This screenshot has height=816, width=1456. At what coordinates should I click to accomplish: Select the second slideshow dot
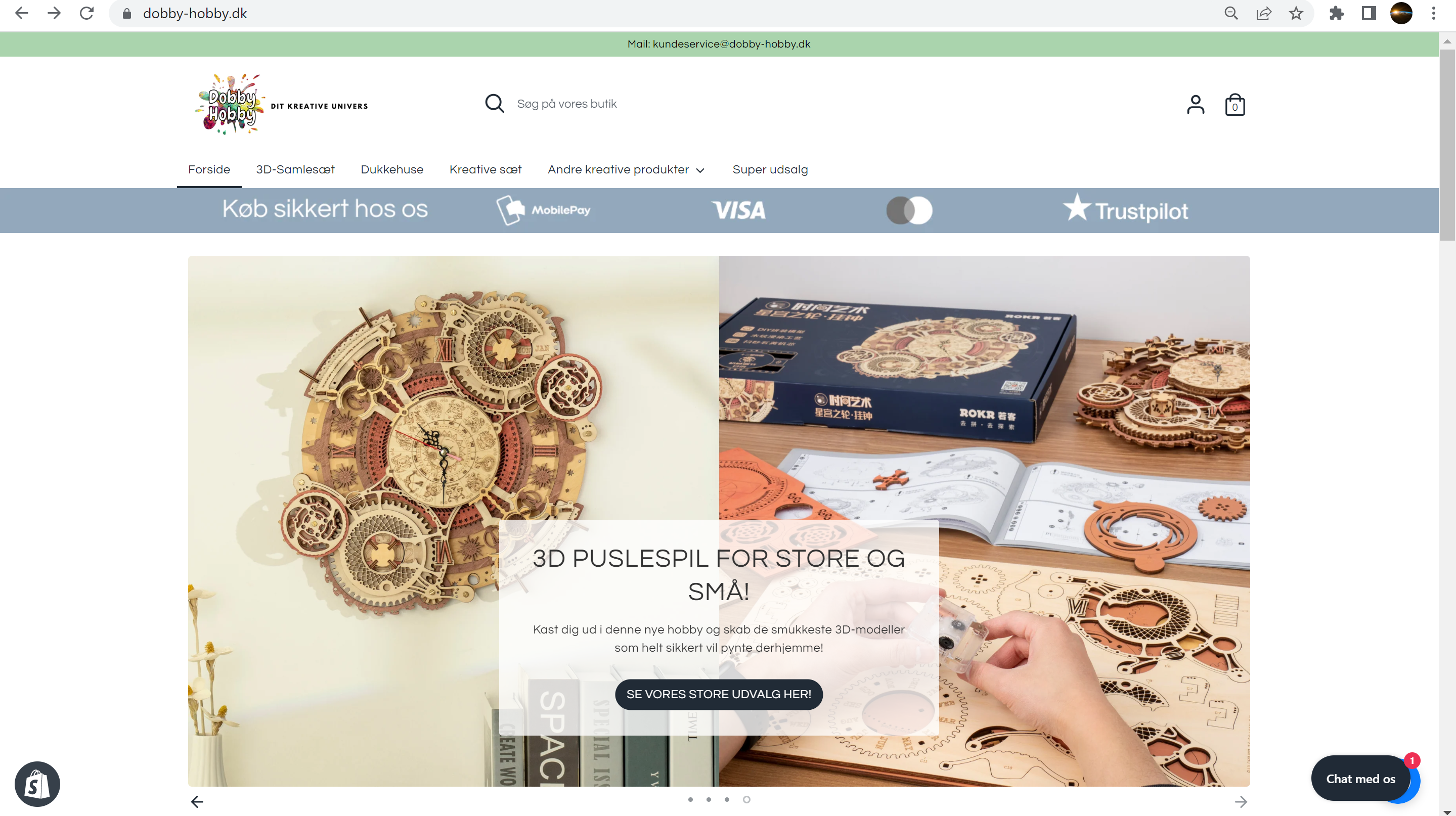tap(708, 799)
